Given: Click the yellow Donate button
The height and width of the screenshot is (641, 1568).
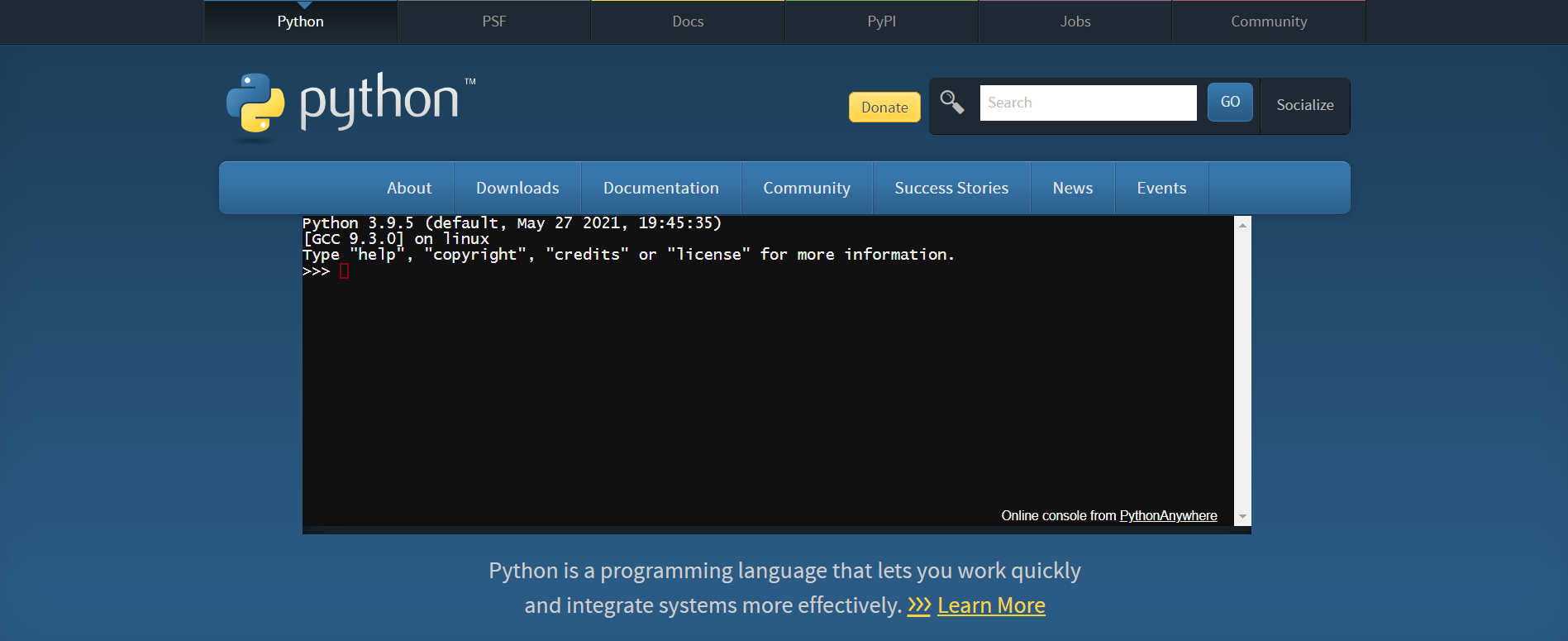Looking at the screenshot, I should 884,107.
